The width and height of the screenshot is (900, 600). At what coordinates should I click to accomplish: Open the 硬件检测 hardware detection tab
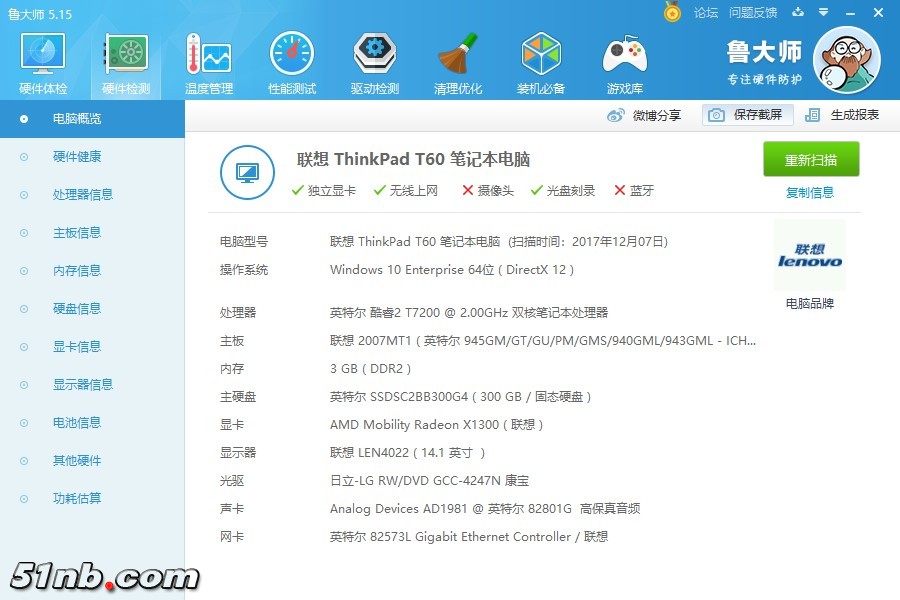[126, 62]
